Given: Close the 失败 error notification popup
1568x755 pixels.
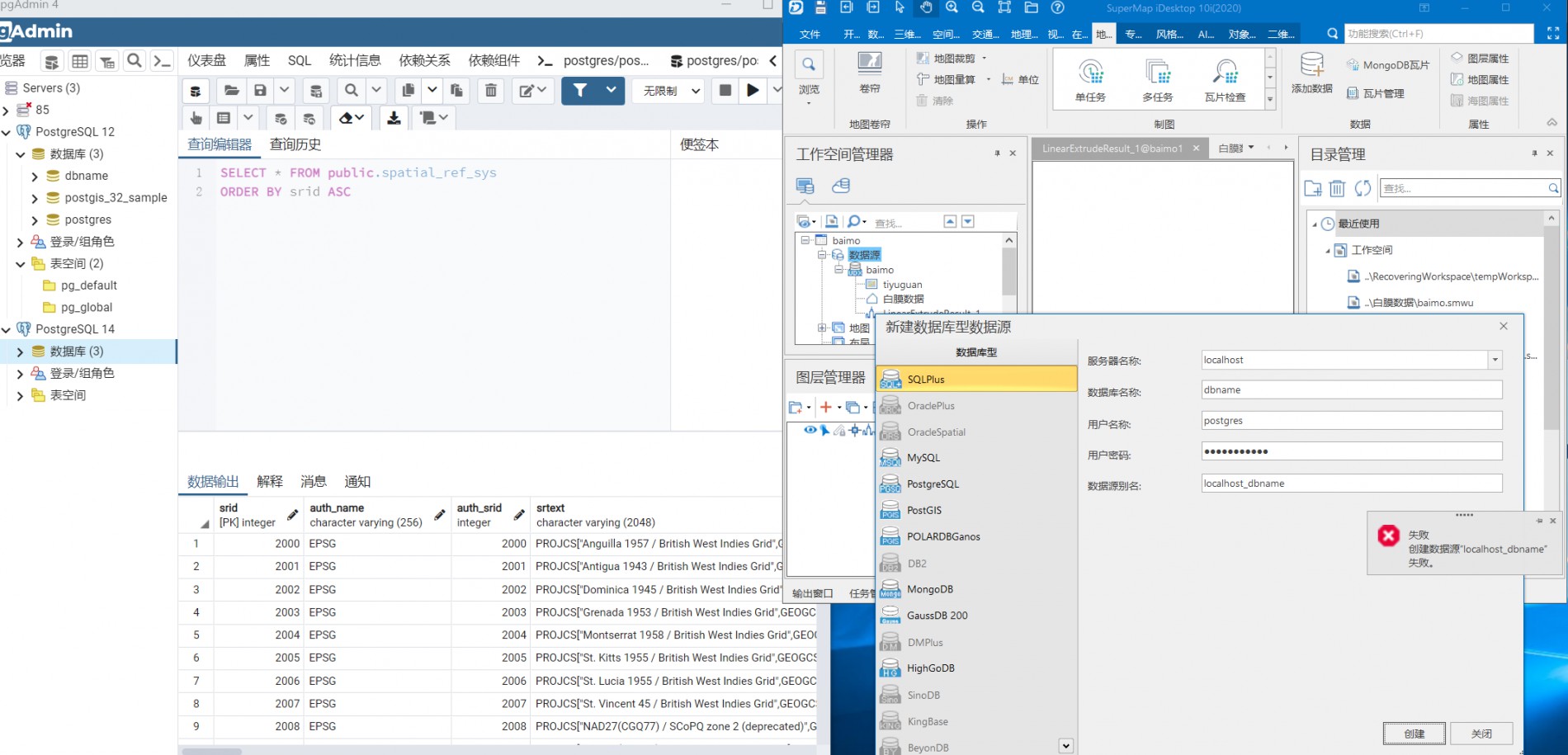Looking at the screenshot, I should coord(1553,521).
